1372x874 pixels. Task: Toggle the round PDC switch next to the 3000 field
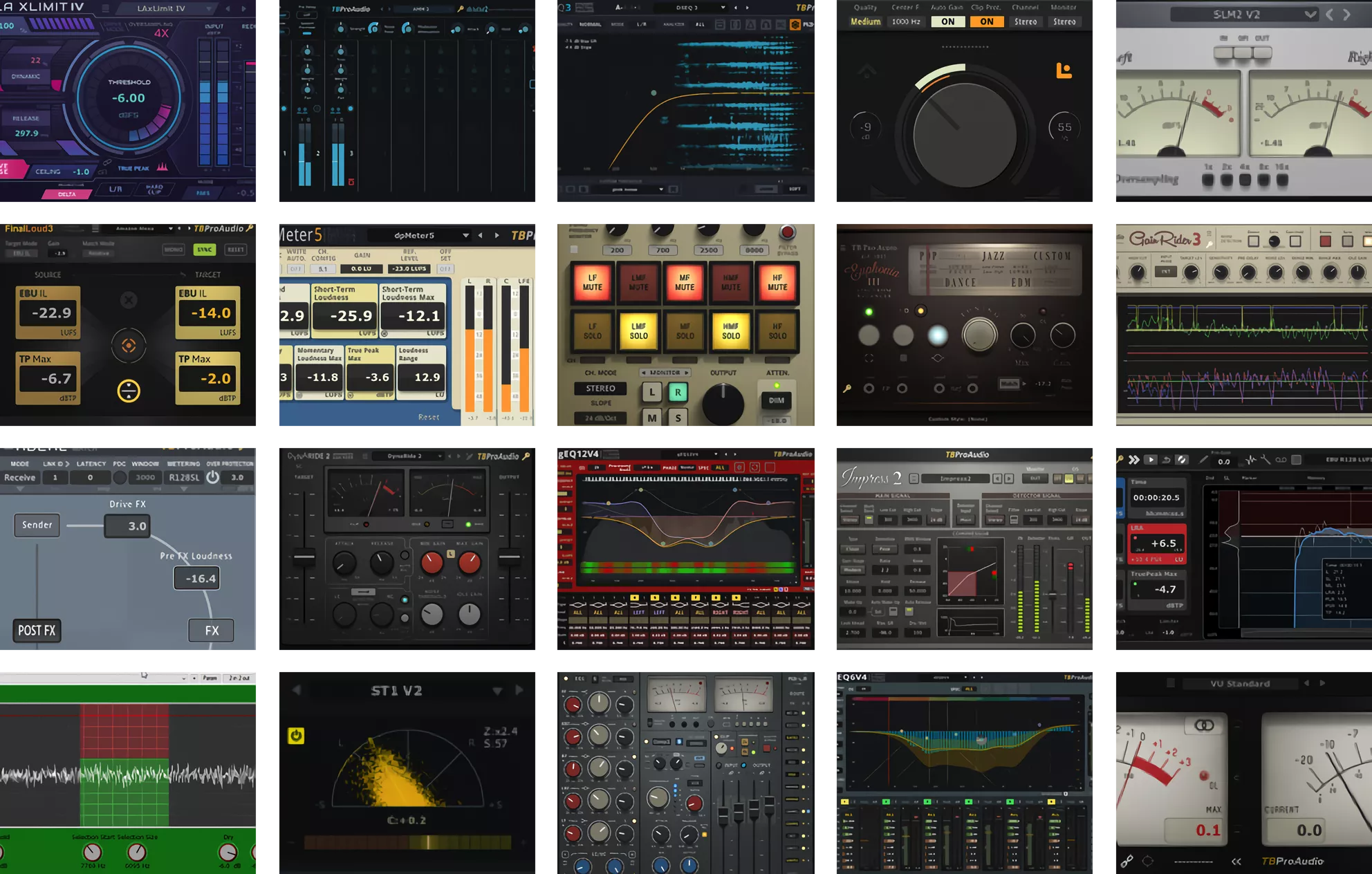pos(120,477)
